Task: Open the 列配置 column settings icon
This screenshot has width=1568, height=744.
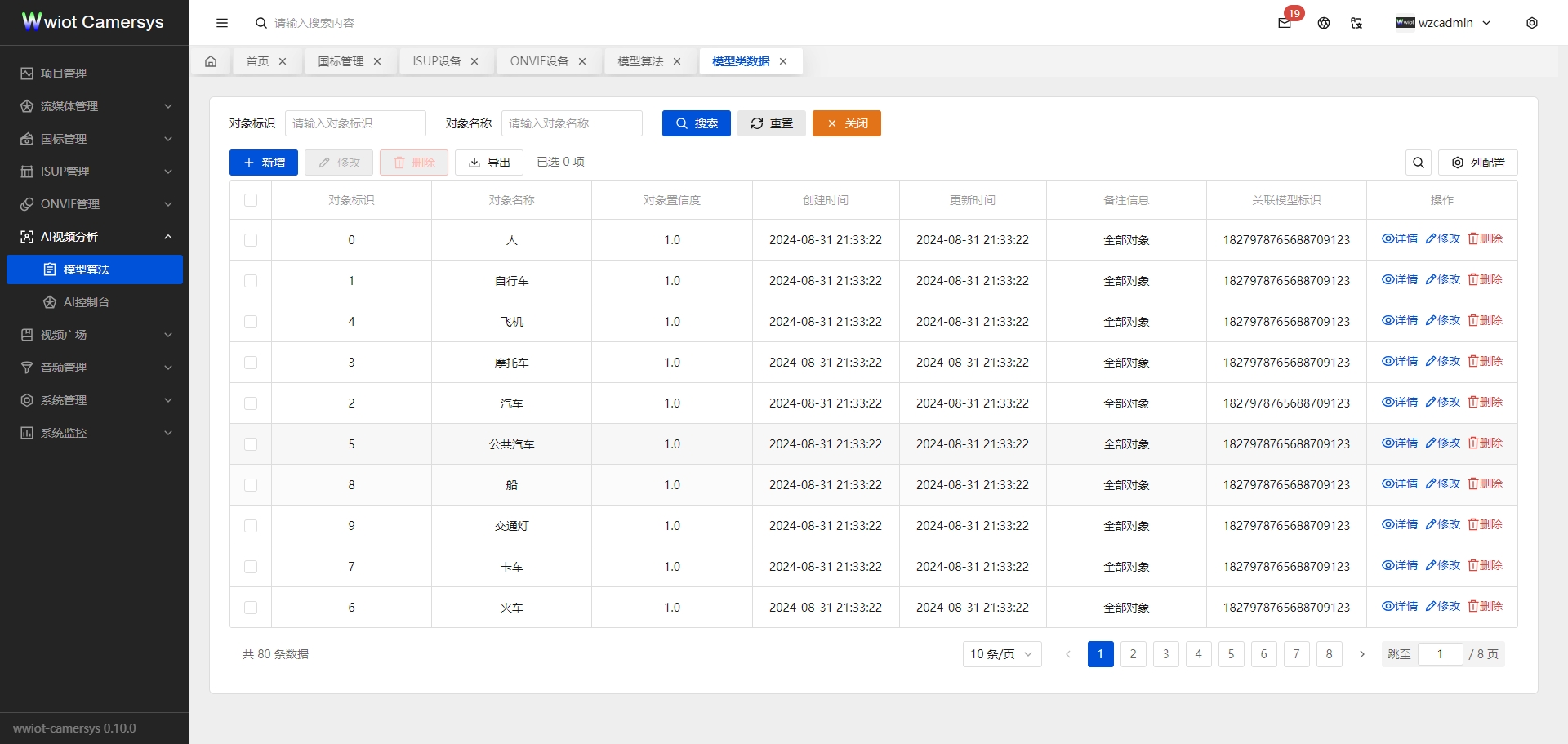Action: click(x=1478, y=163)
